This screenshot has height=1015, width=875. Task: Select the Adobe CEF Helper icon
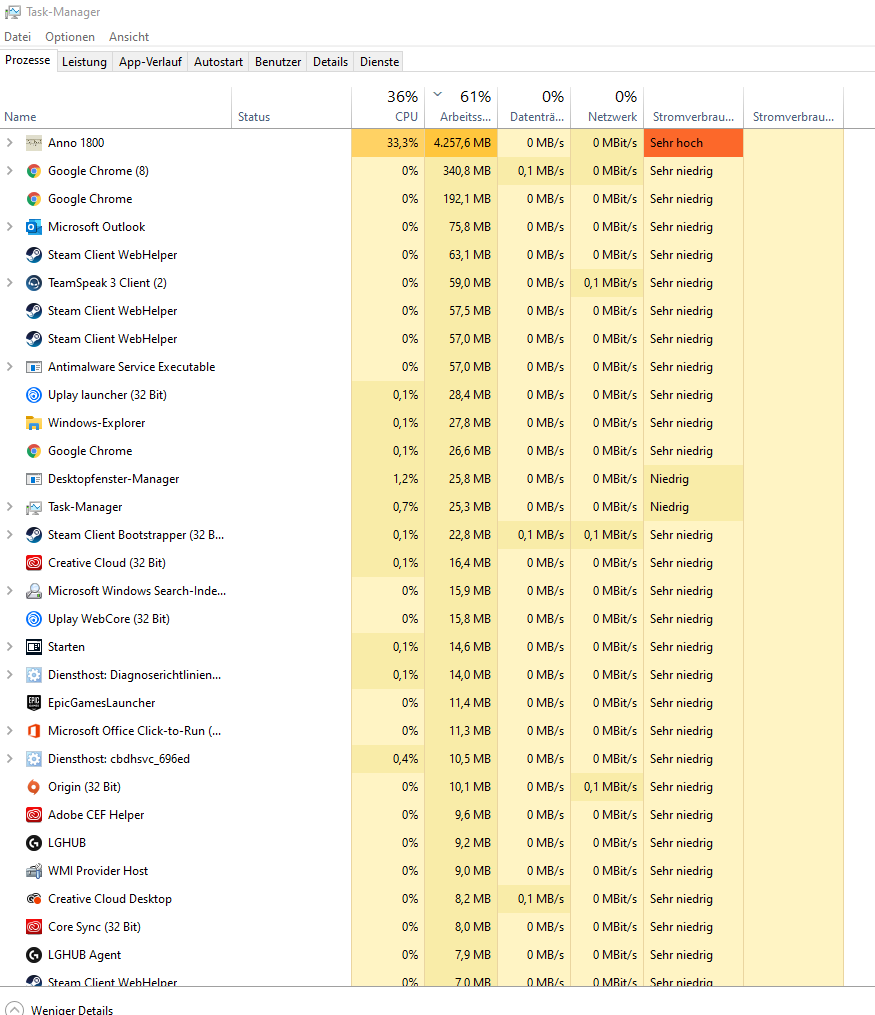point(34,815)
